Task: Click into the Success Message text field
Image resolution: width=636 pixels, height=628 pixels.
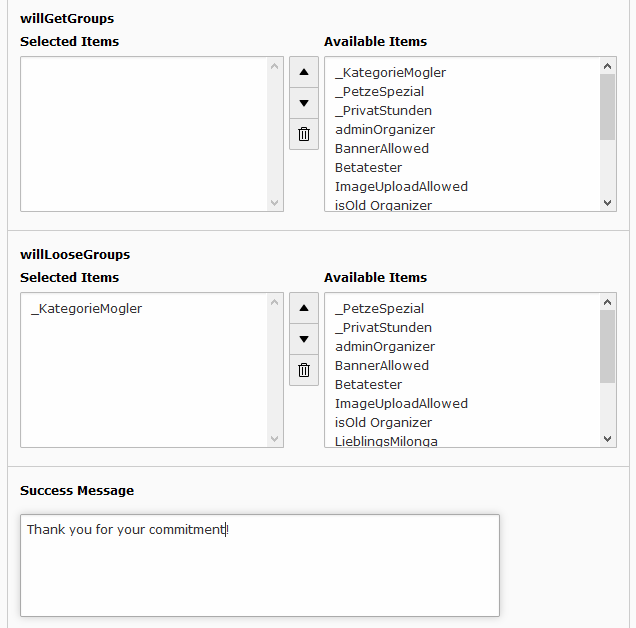Action: pyautogui.click(x=259, y=565)
